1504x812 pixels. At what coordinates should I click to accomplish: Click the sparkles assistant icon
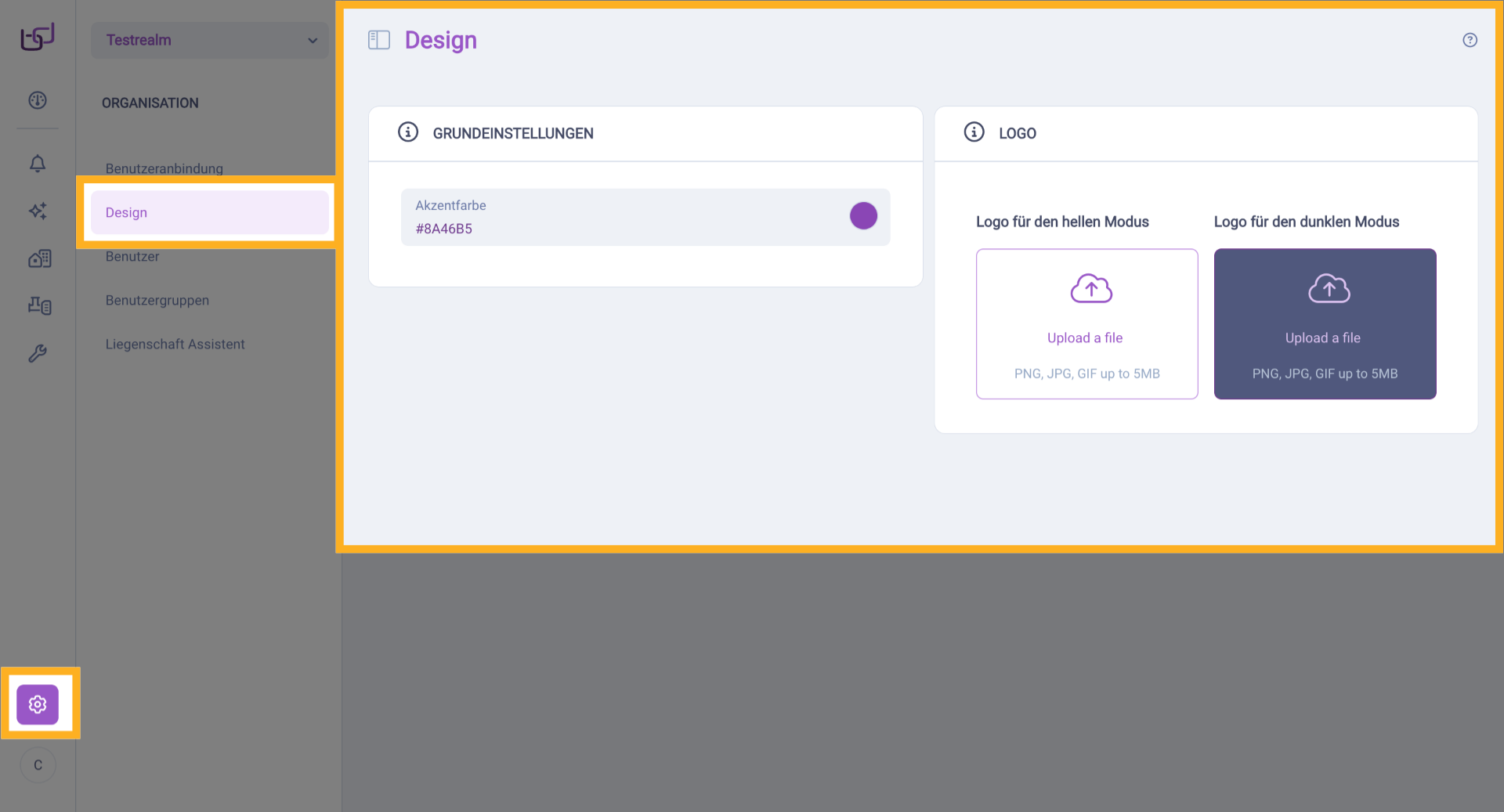click(38, 211)
